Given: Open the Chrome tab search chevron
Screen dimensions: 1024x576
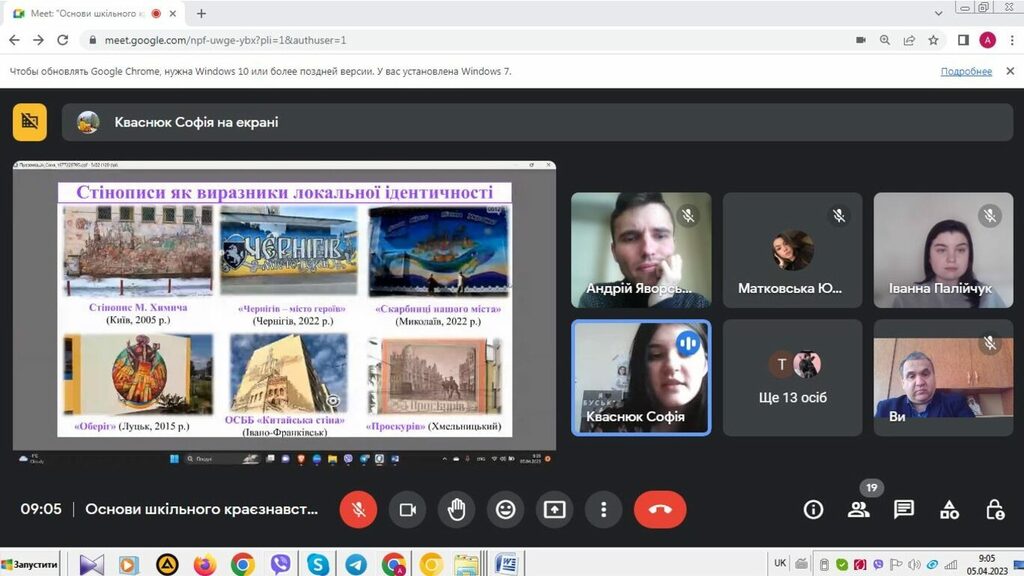Looking at the screenshot, I should click(x=938, y=13).
